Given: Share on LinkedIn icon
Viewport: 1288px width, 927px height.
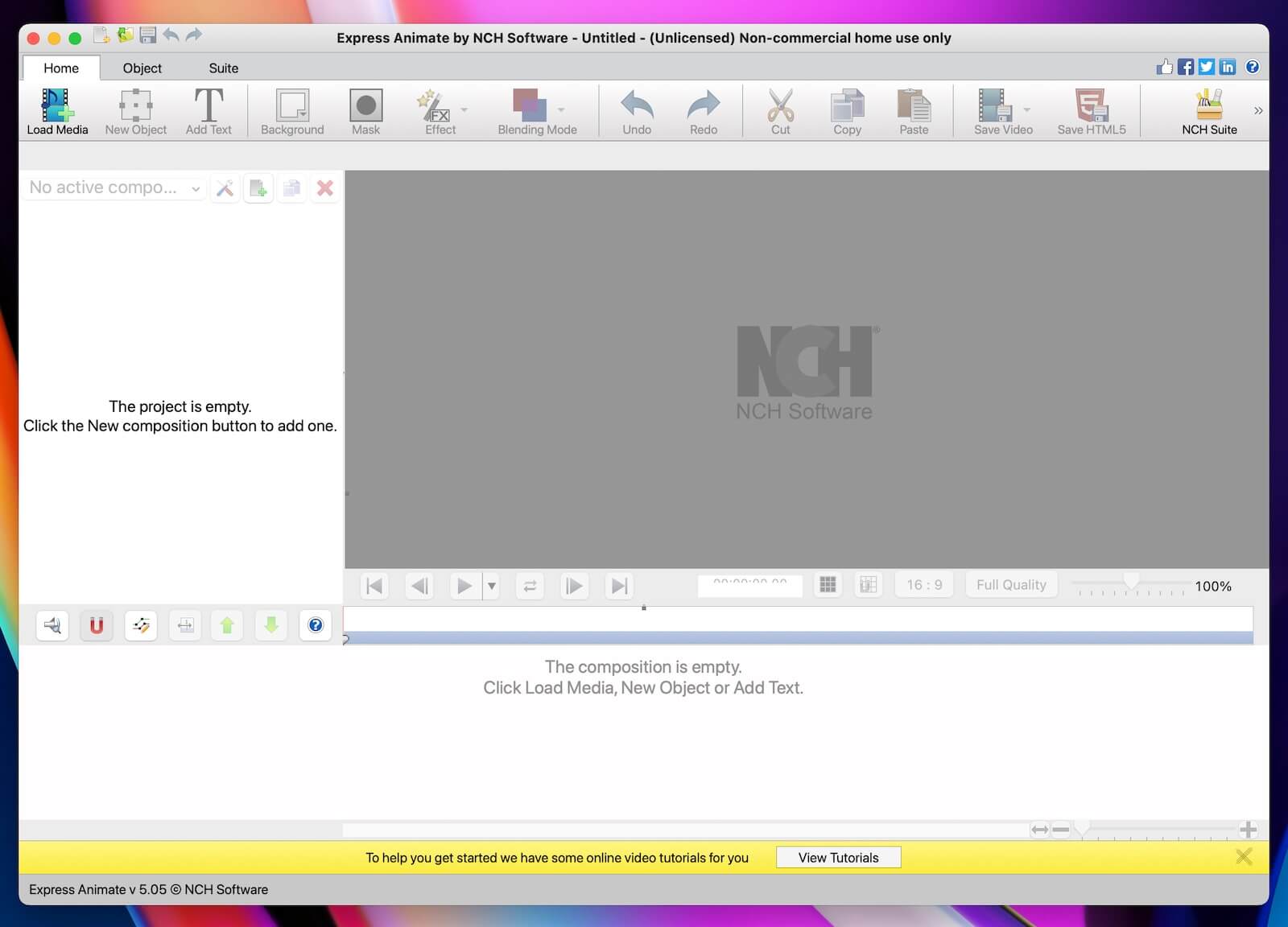Looking at the screenshot, I should (1227, 67).
